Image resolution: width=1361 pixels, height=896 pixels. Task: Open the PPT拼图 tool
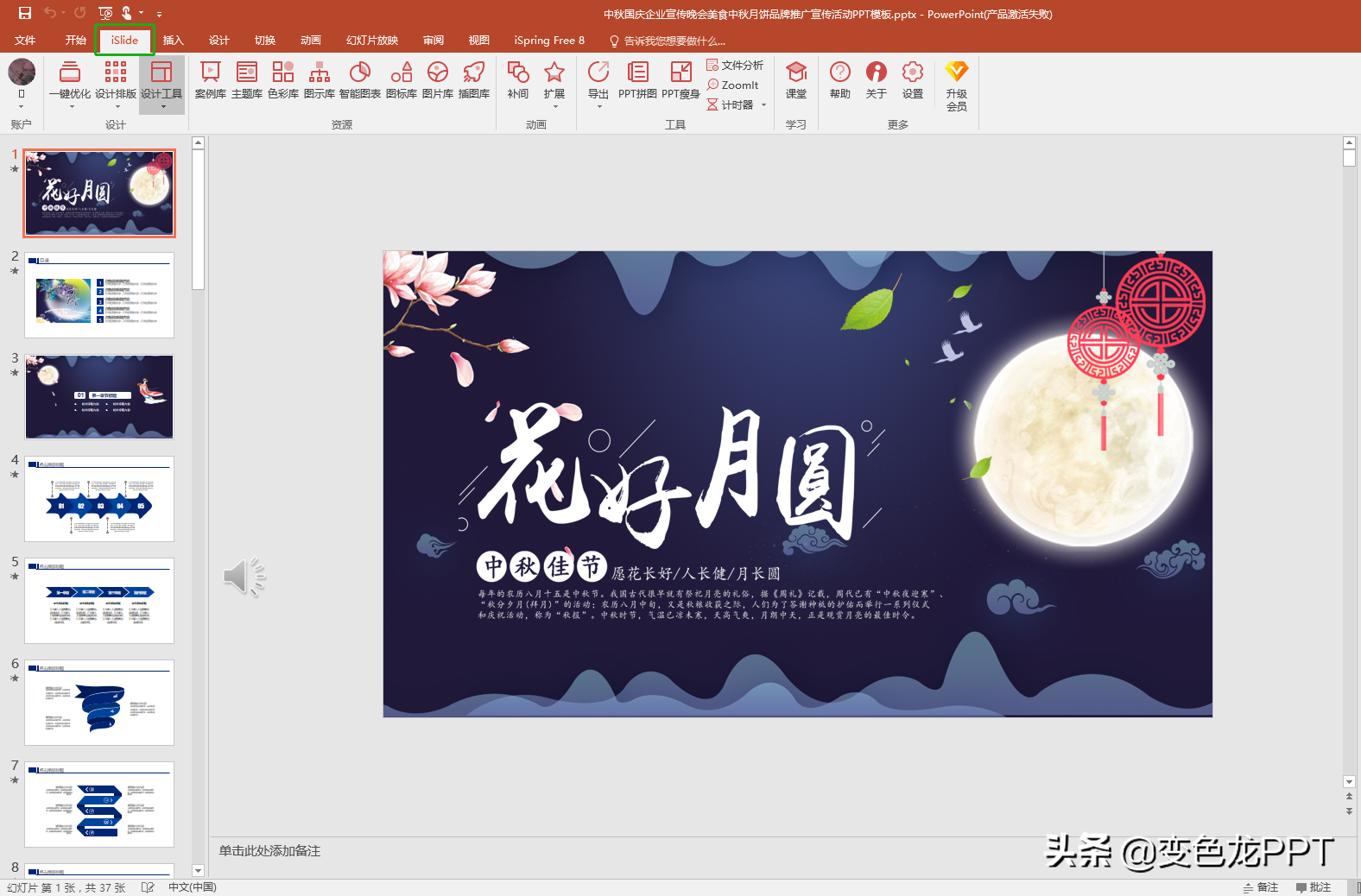click(638, 79)
